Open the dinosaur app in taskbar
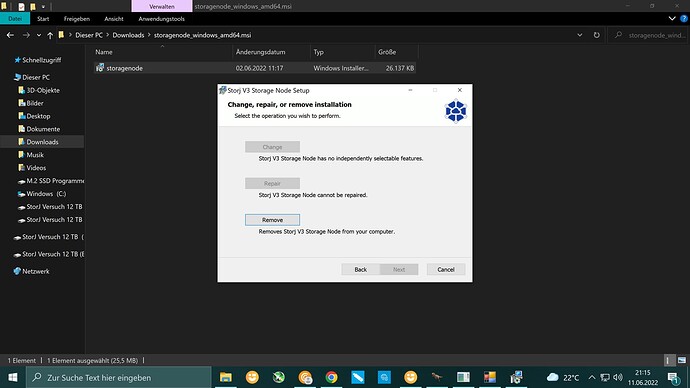The height and width of the screenshot is (388, 690). click(437, 377)
